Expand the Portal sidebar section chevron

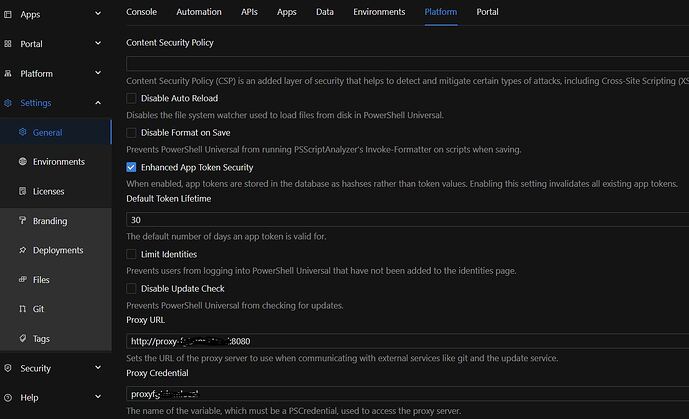tap(98, 43)
